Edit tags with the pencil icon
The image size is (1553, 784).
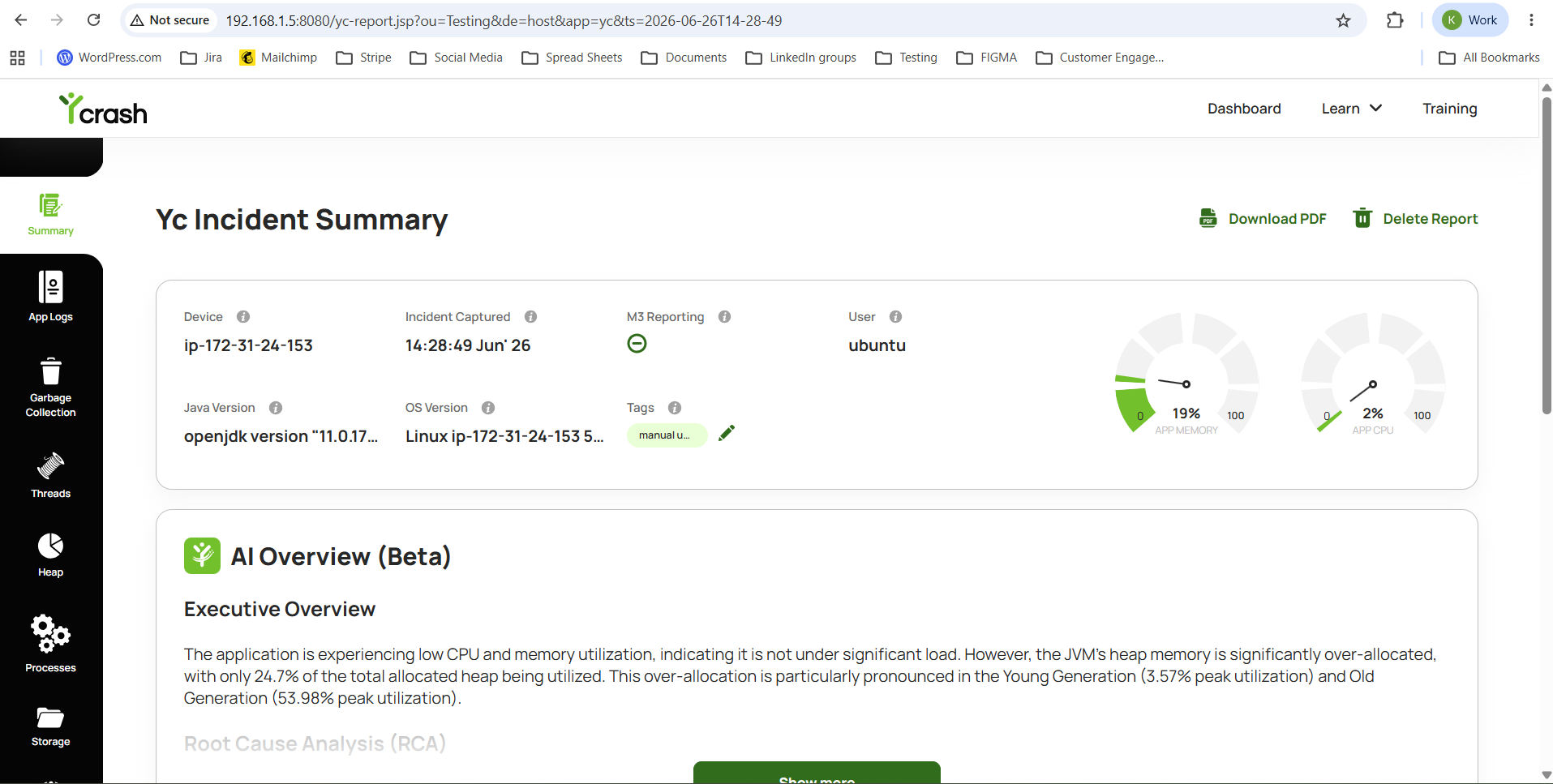727,433
